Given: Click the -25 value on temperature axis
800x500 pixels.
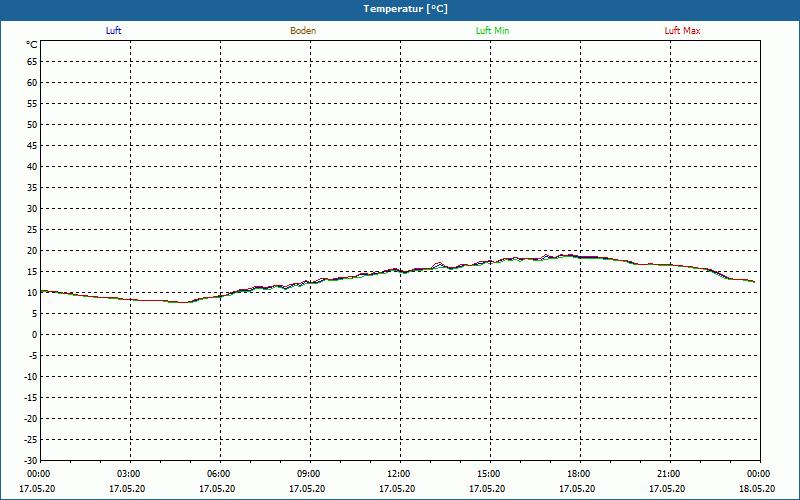Looking at the screenshot, I should pos(31,440).
